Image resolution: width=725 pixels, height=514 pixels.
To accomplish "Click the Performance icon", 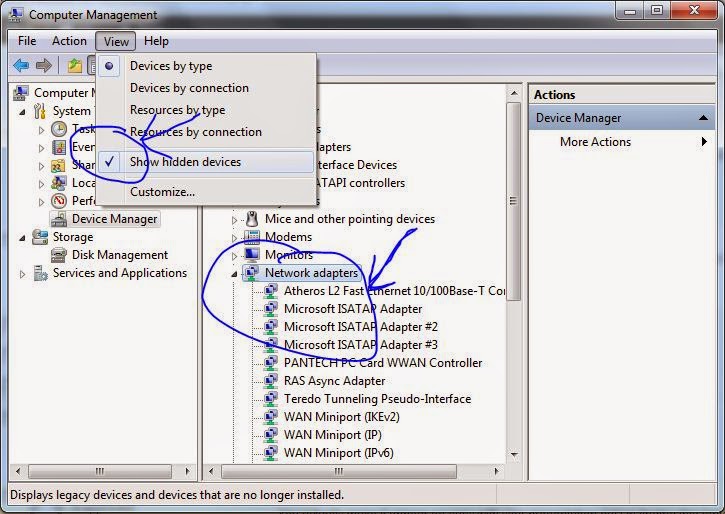I will click(x=59, y=201).
